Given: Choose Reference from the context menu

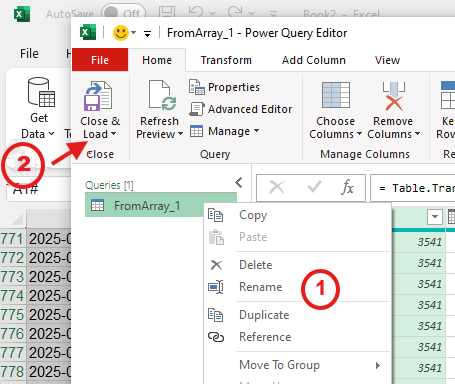Looking at the screenshot, I should click(x=297, y=337).
